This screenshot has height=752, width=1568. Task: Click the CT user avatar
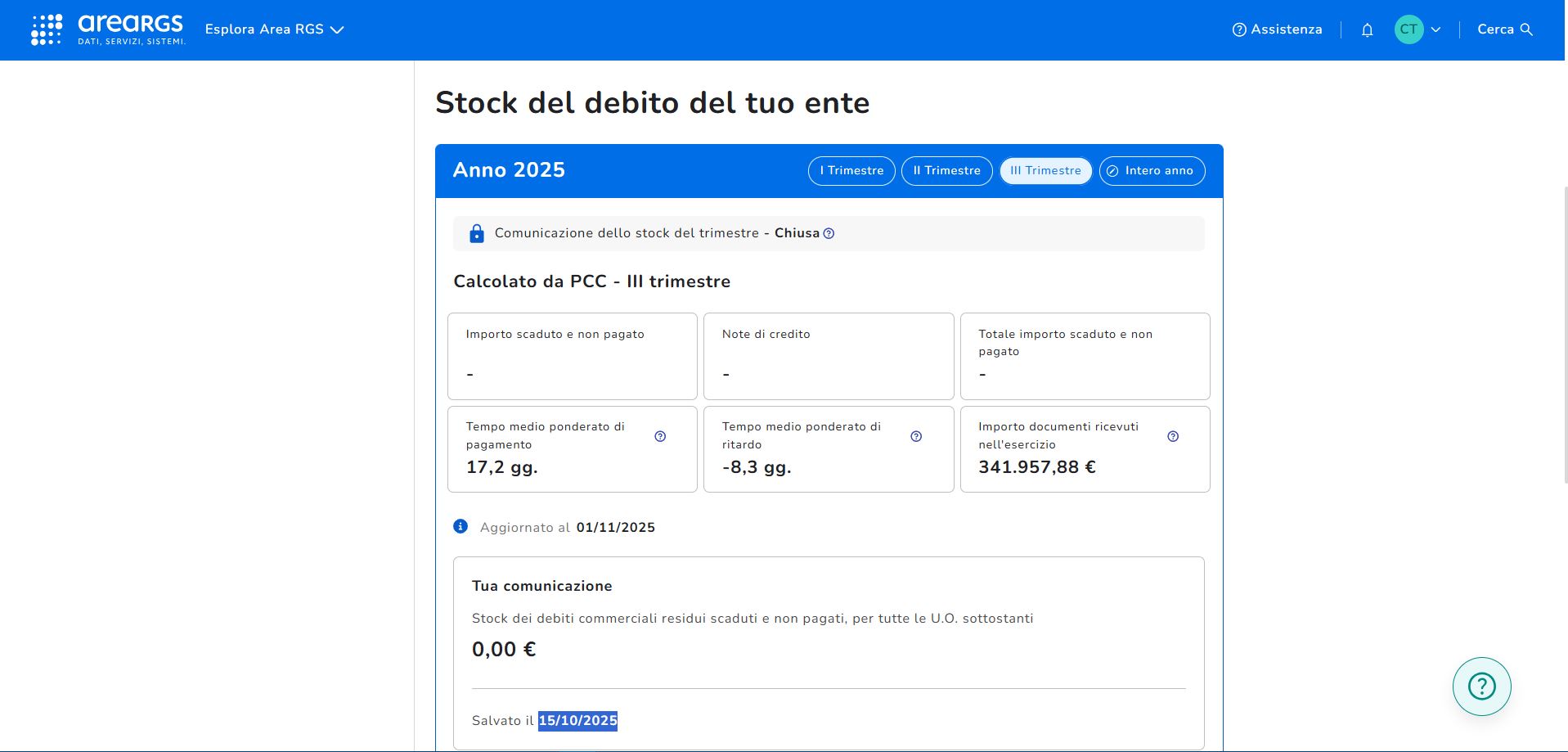1409,29
